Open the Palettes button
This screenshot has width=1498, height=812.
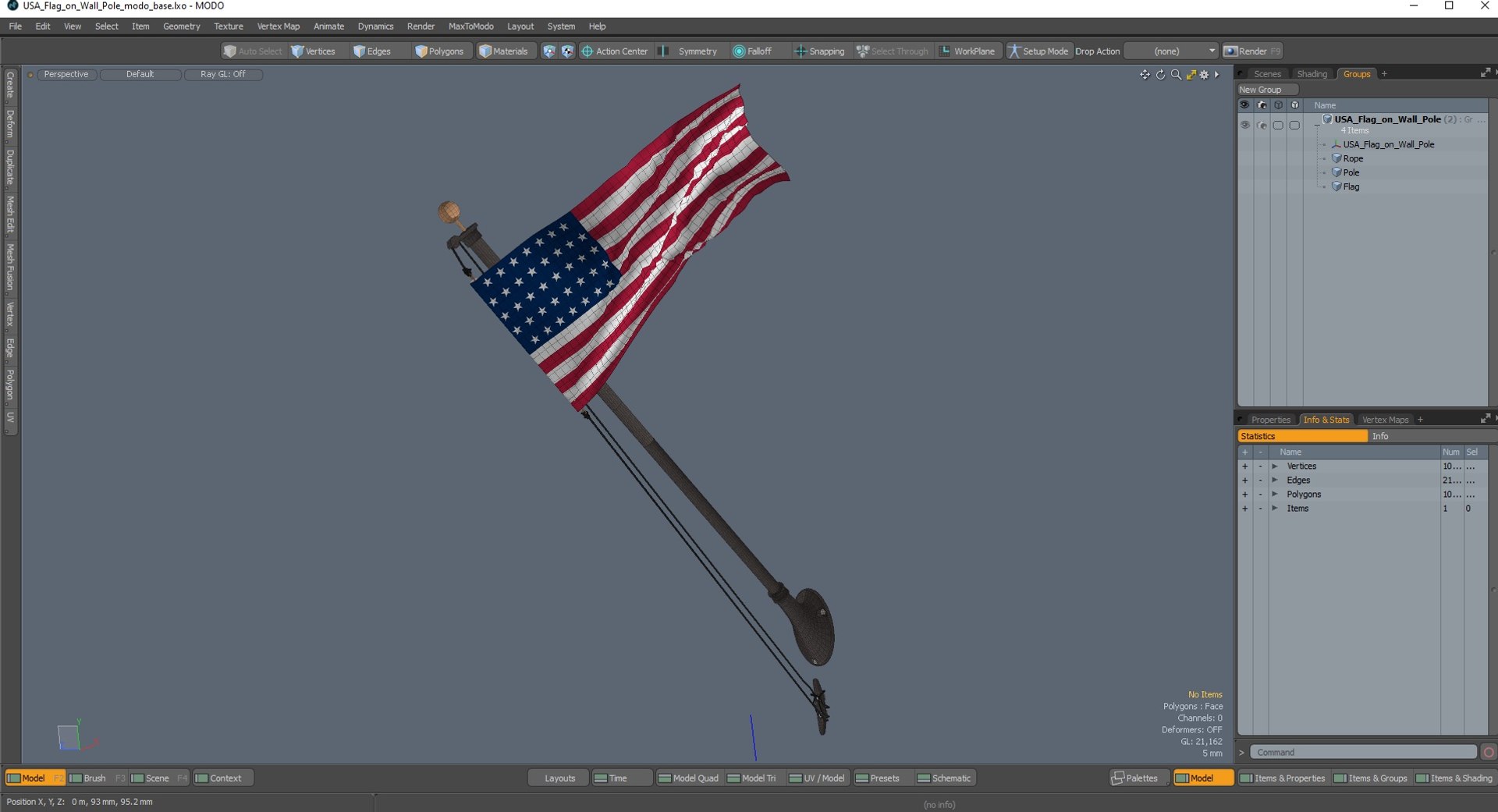pyautogui.click(x=1139, y=778)
